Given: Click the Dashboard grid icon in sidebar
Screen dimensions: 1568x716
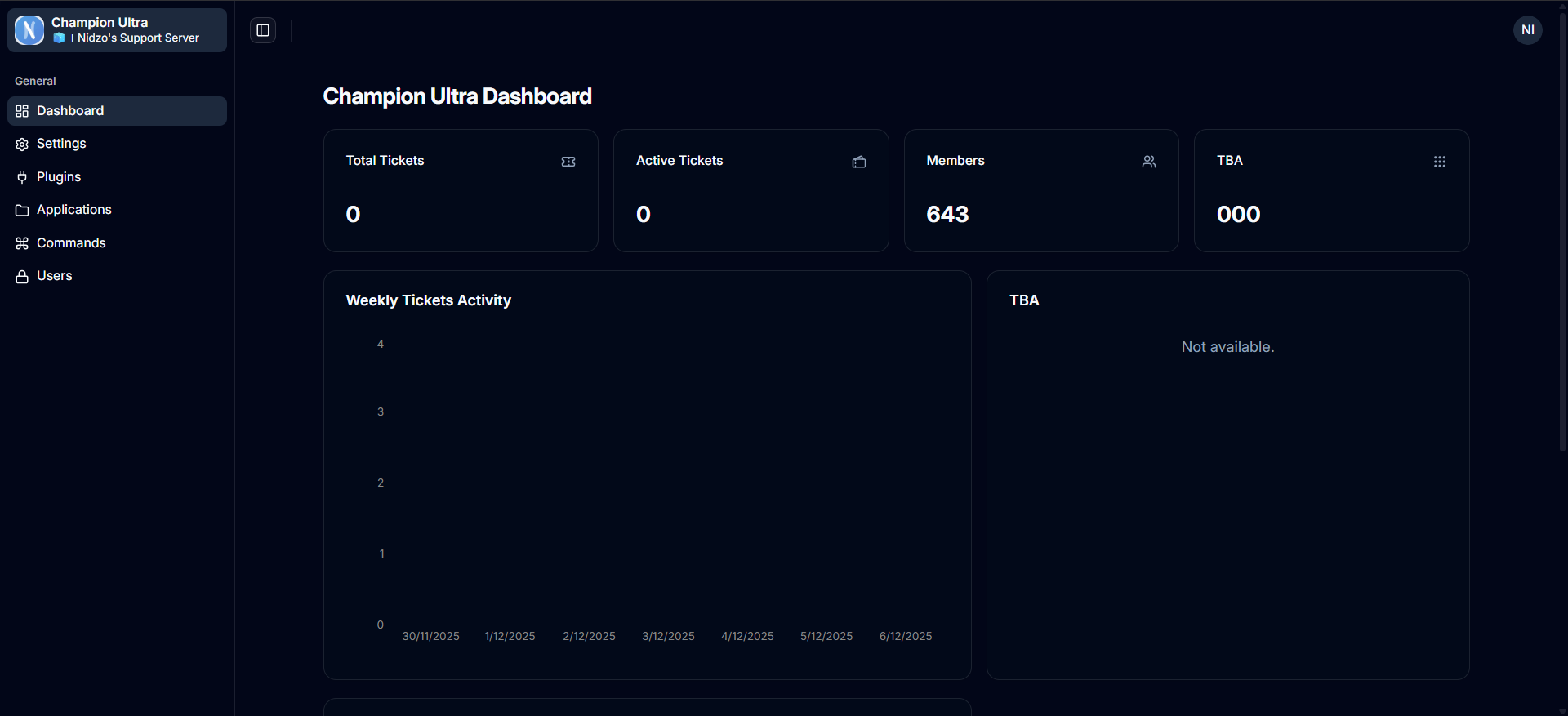Looking at the screenshot, I should (x=22, y=111).
